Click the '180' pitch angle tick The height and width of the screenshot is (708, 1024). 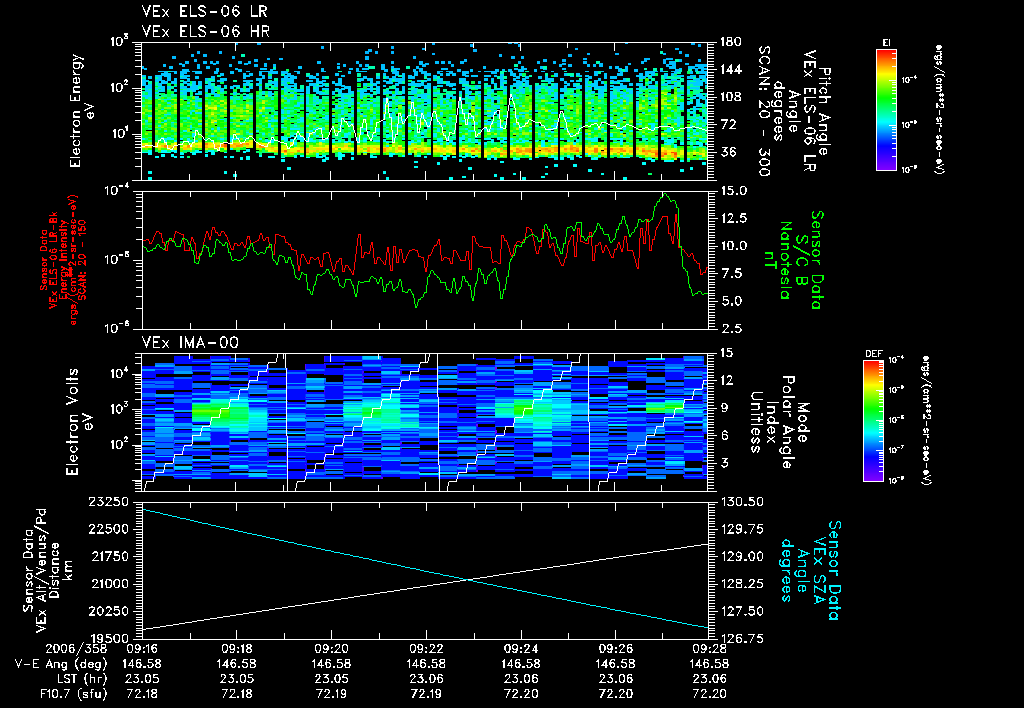click(x=730, y=42)
